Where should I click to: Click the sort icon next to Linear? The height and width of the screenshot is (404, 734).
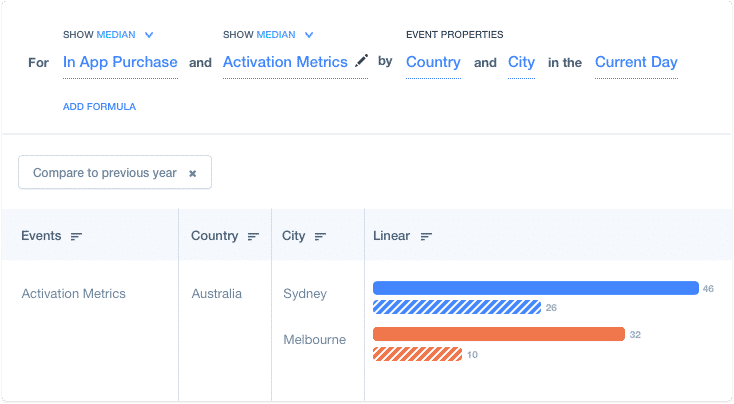(426, 237)
